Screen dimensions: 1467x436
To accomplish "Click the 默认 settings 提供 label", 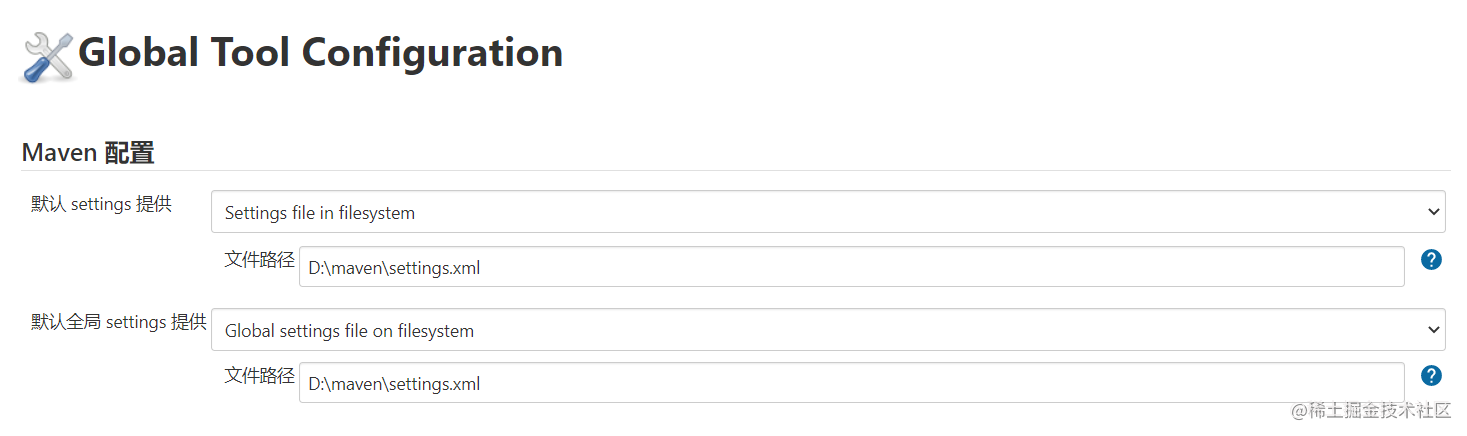I will tap(101, 204).
